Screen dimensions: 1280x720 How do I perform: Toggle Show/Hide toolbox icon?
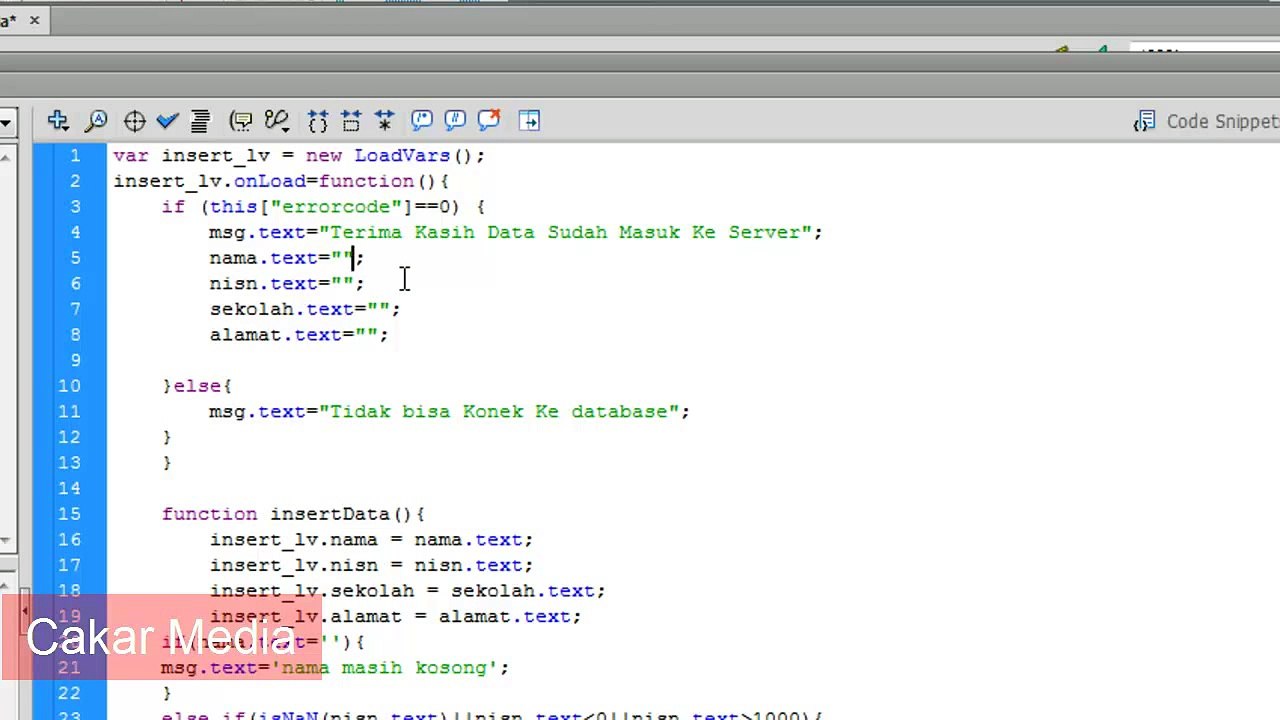[x=529, y=121]
